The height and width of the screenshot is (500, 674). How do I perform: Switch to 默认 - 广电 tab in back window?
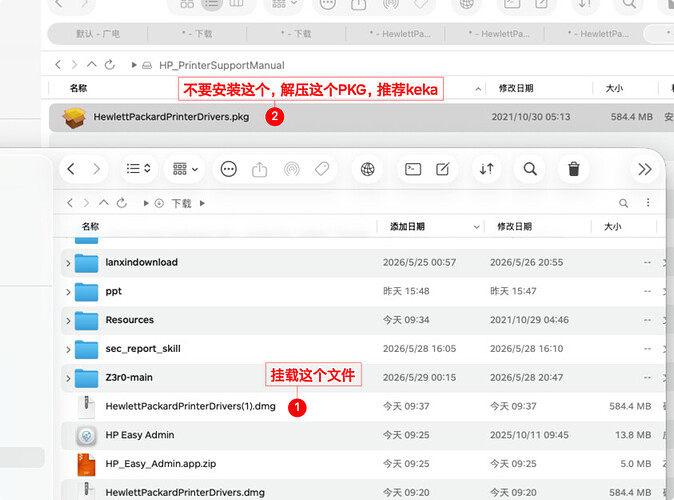pos(98,34)
